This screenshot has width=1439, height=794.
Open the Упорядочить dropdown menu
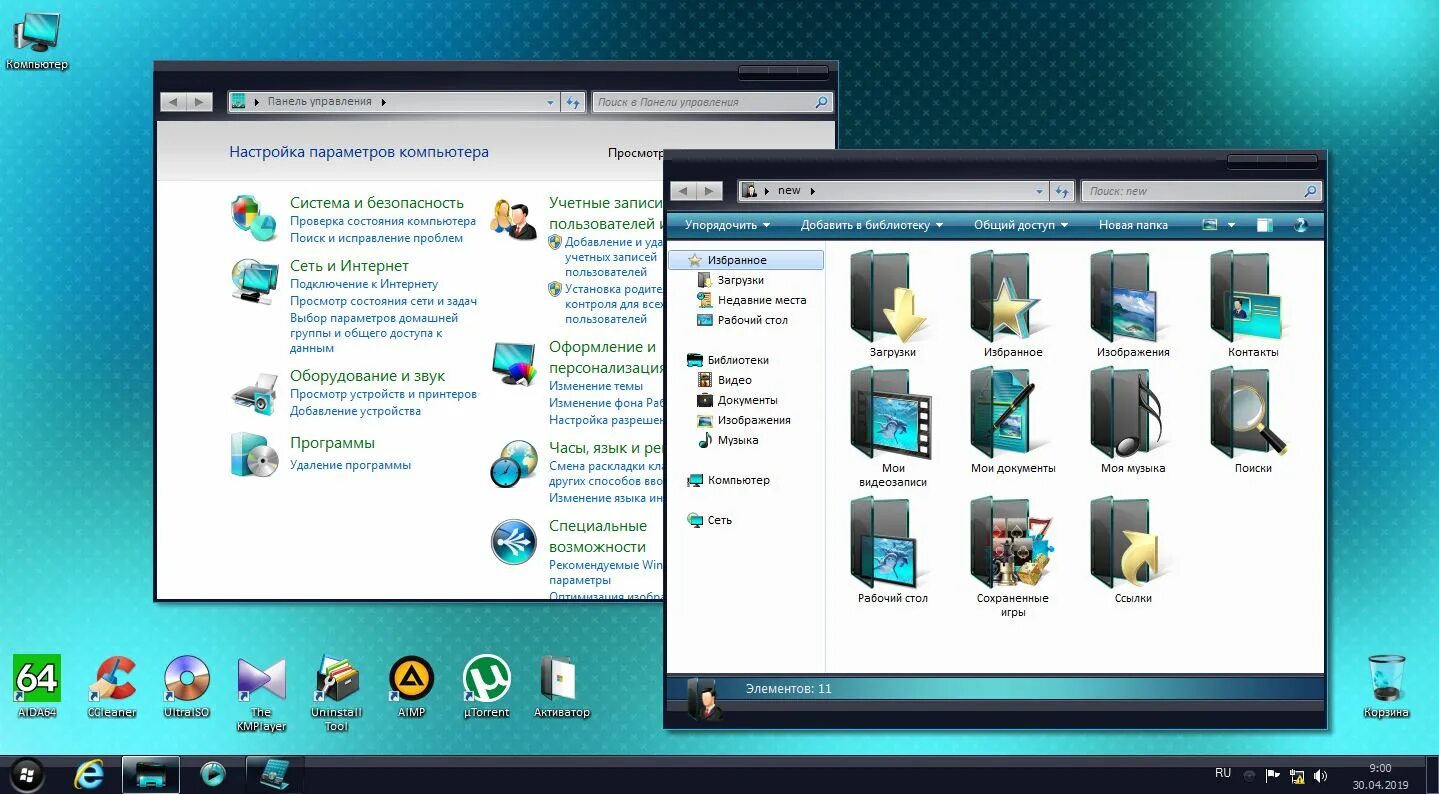pyautogui.click(x=724, y=225)
